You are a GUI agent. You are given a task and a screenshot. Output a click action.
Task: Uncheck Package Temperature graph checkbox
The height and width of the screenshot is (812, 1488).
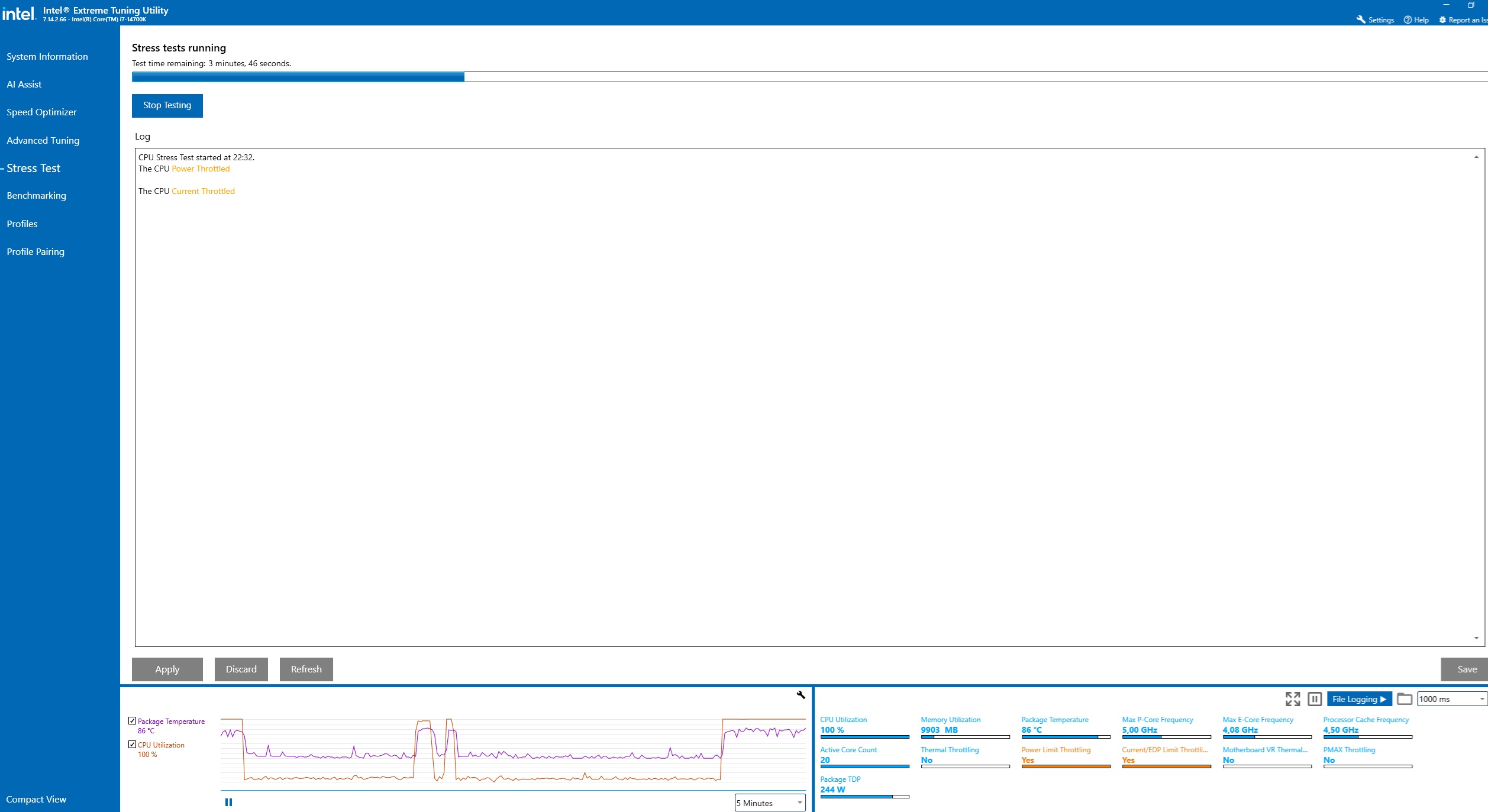point(133,721)
